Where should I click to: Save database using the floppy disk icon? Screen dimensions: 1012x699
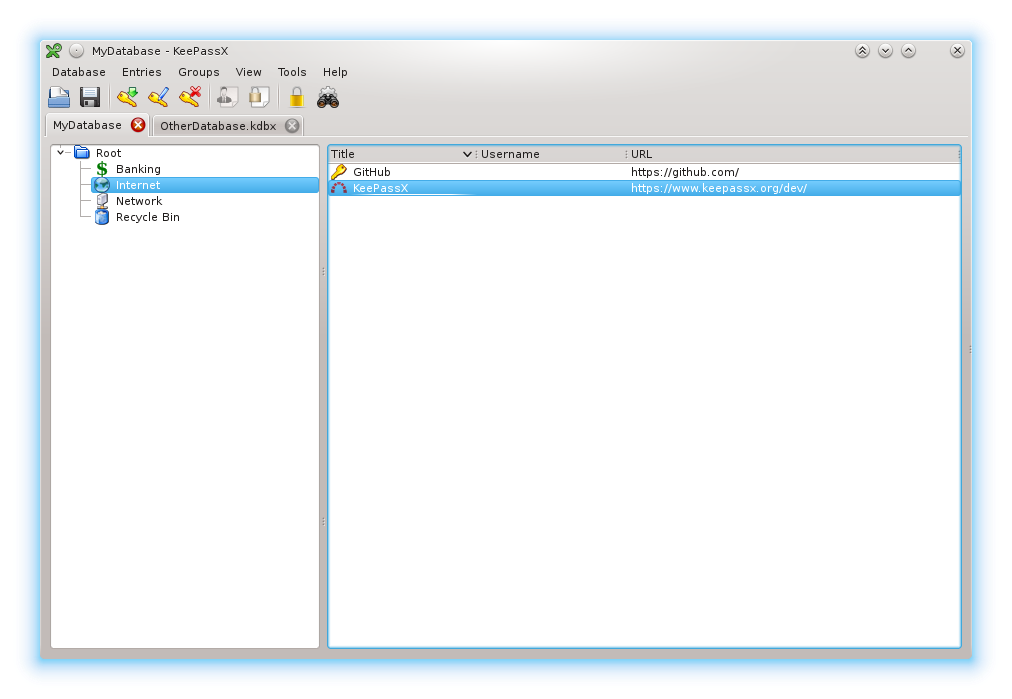pyautogui.click(x=90, y=97)
